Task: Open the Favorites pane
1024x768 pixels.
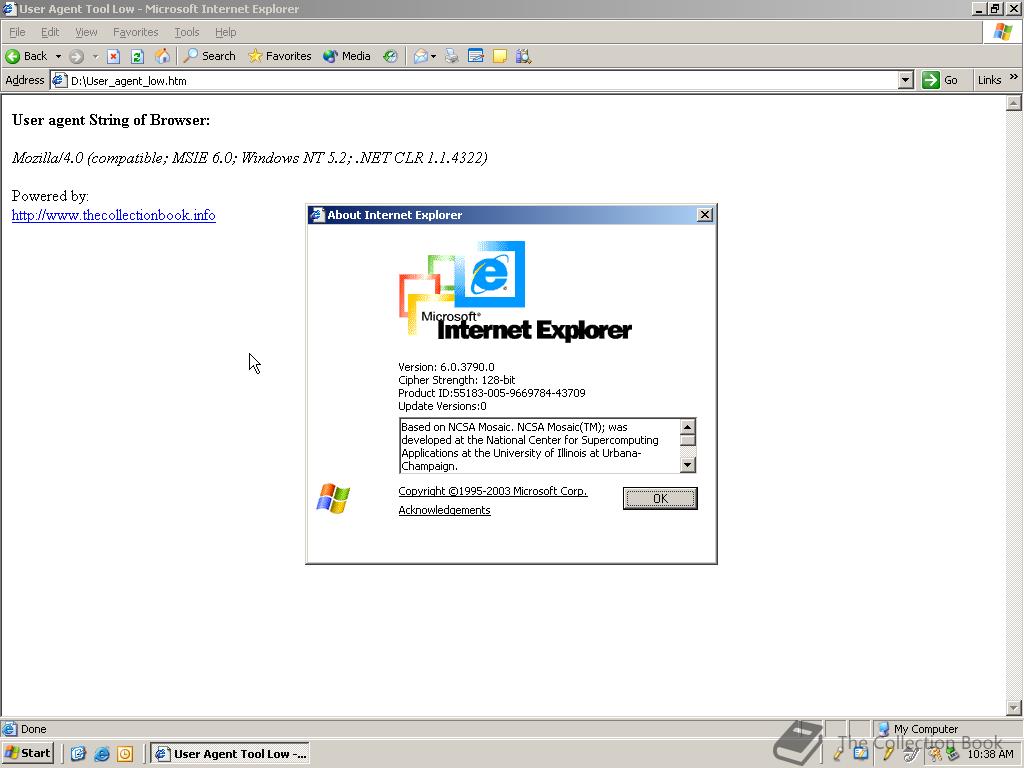Action: [280, 56]
